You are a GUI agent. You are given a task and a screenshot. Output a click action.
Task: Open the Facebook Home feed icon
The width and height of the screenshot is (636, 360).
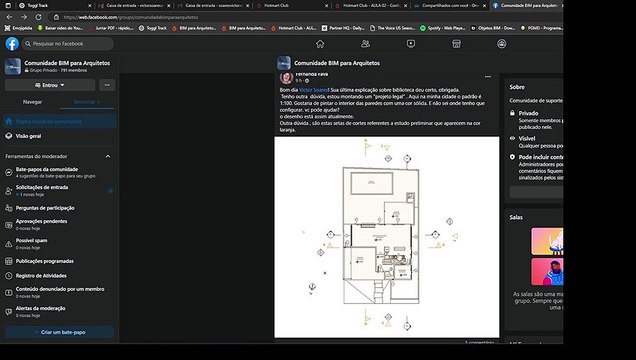(x=320, y=44)
